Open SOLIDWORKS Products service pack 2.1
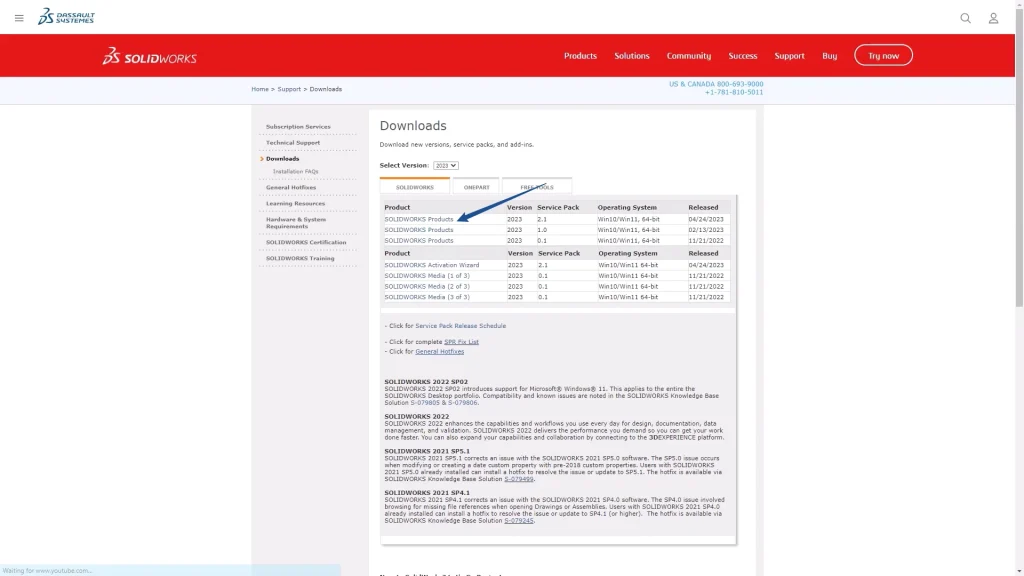The height and width of the screenshot is (576, 1024). click(x=419, y=219)
